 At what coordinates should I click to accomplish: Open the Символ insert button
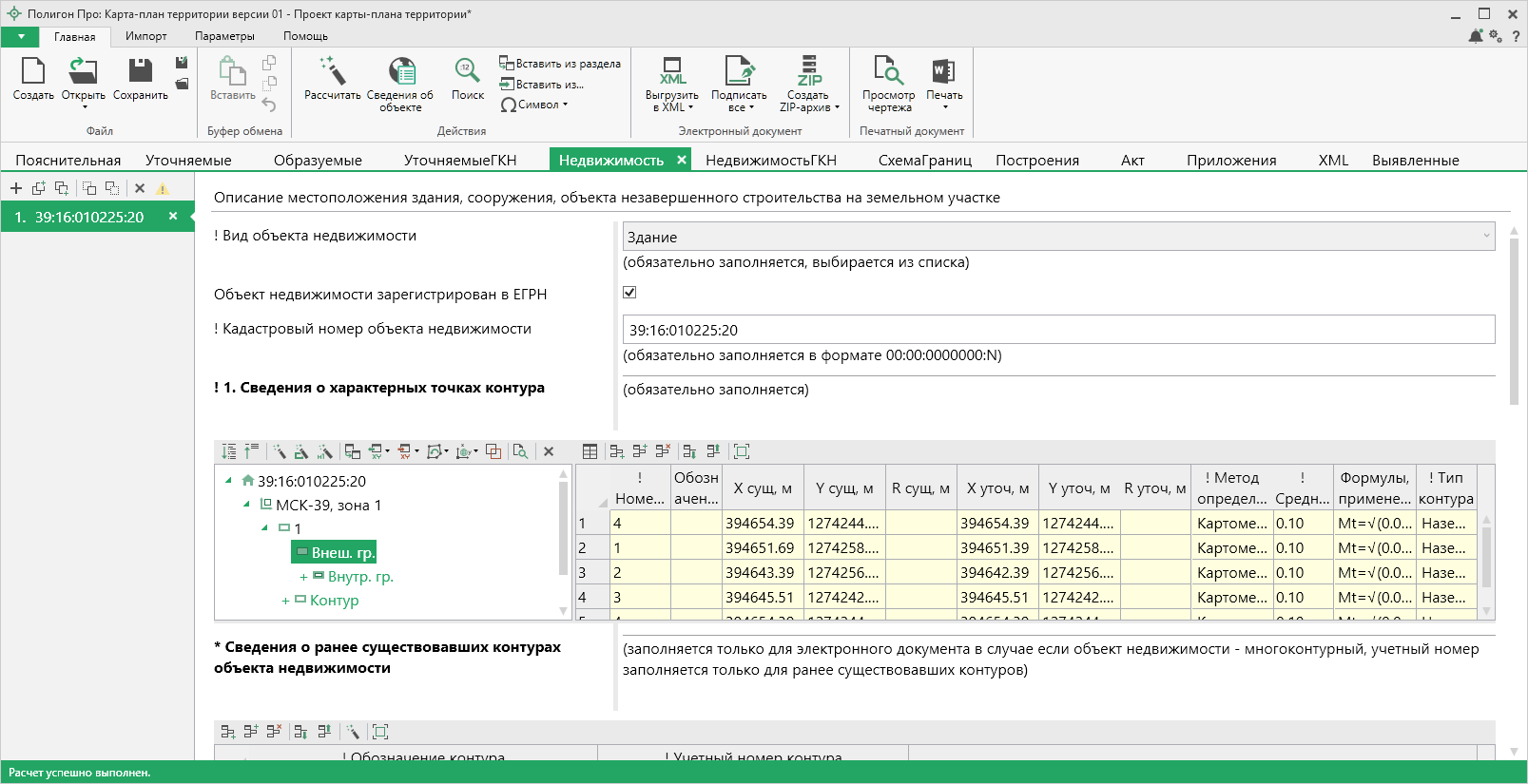(x=534, y=105)
